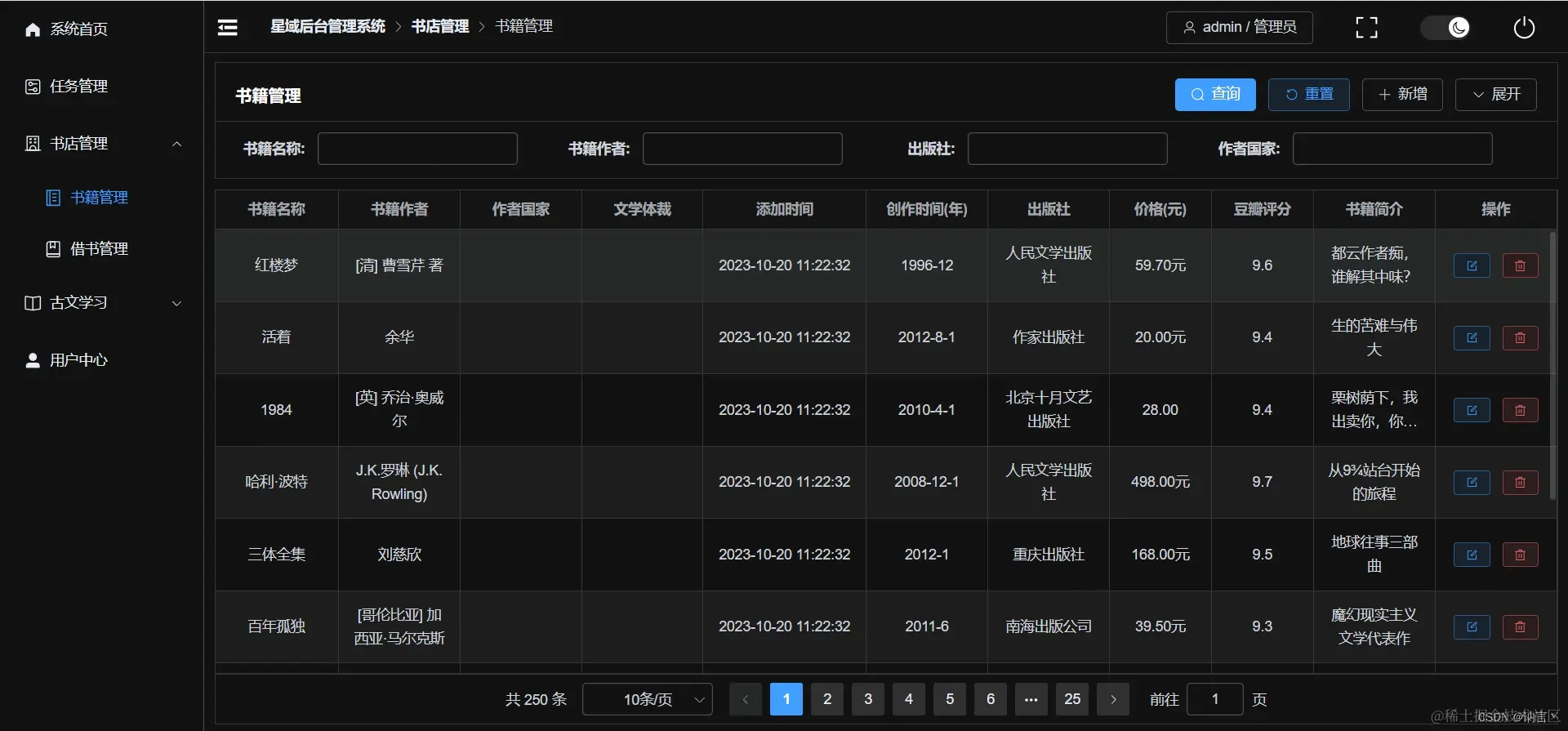The image size is (1568, 731).
Task: Click the pagination ellipsis jump button
Action: click(x=1031, y=699)
